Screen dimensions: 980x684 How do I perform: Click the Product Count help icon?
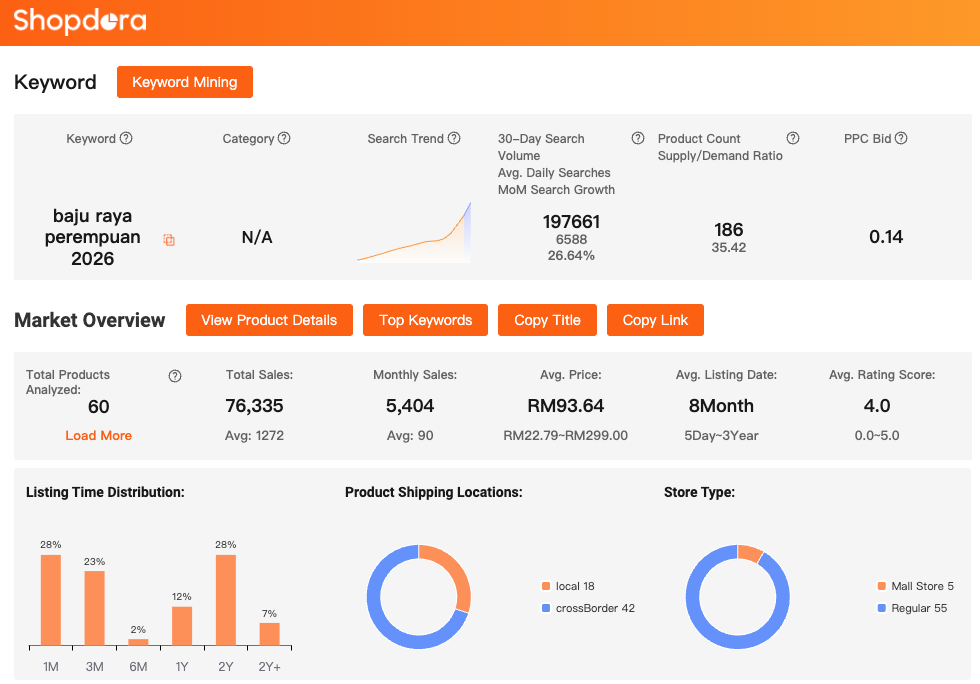coord(793,139)
